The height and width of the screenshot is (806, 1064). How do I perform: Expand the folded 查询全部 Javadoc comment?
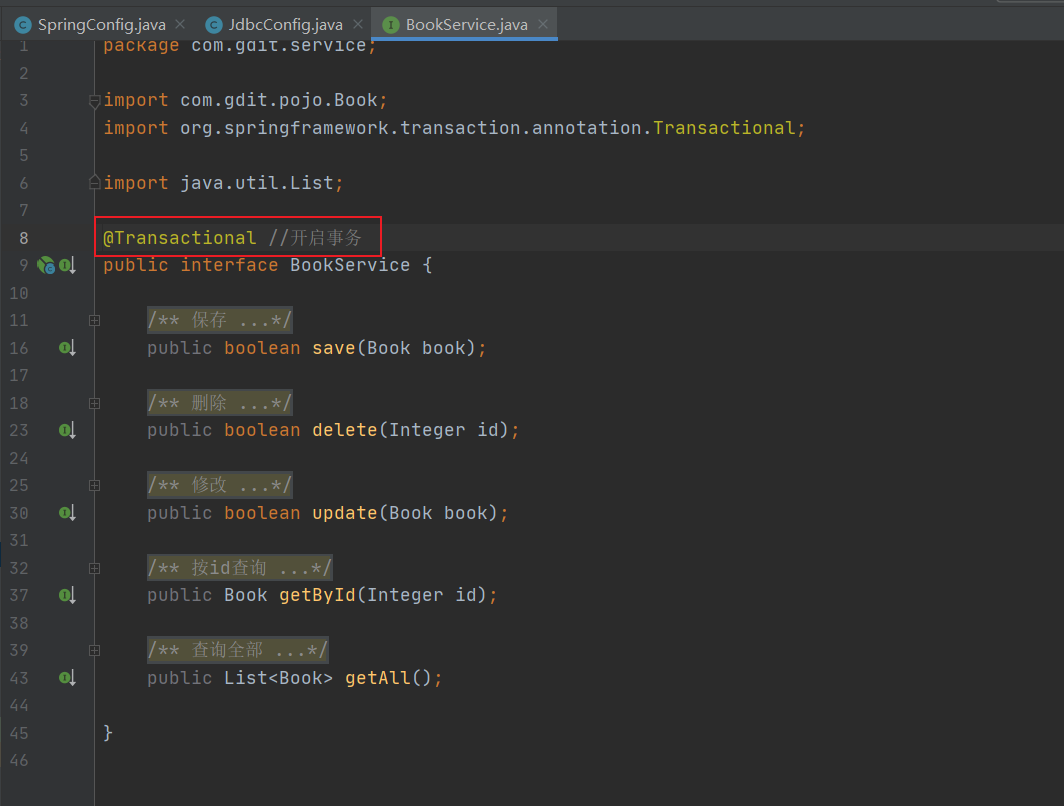point(95,651)
